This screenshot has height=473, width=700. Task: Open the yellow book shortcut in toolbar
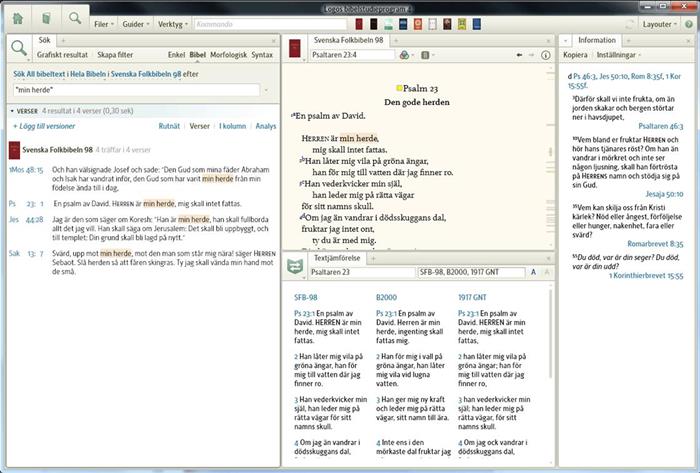pos(462,24)
